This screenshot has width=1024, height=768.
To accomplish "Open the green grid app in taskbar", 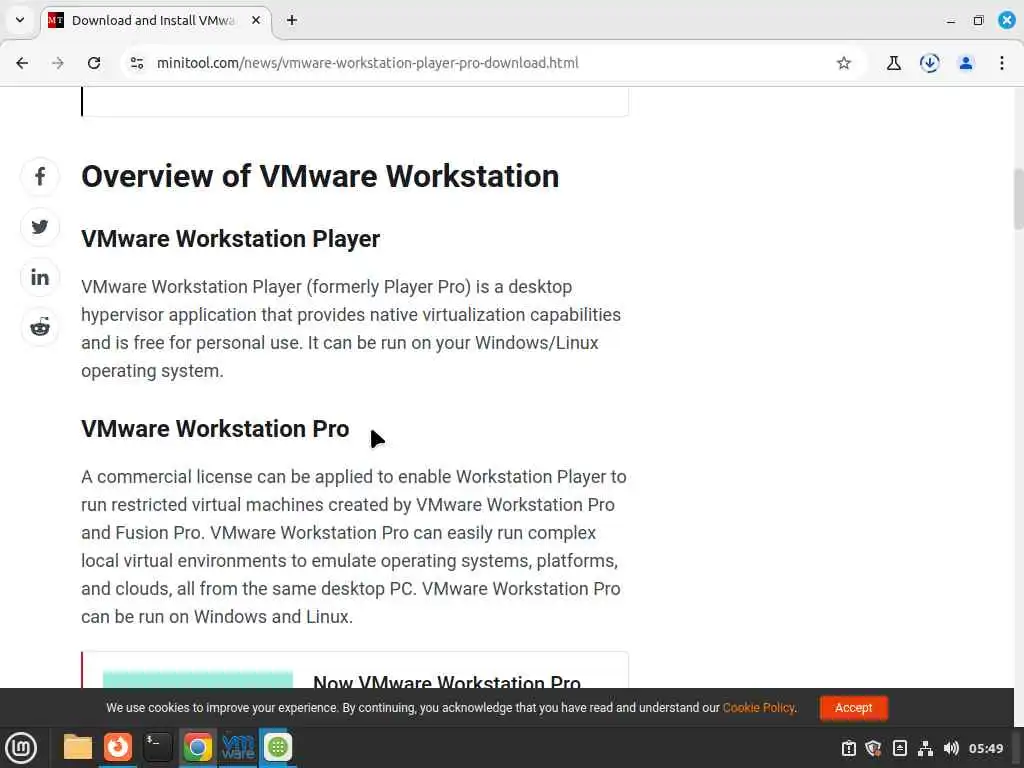I will tap(278, 748).
